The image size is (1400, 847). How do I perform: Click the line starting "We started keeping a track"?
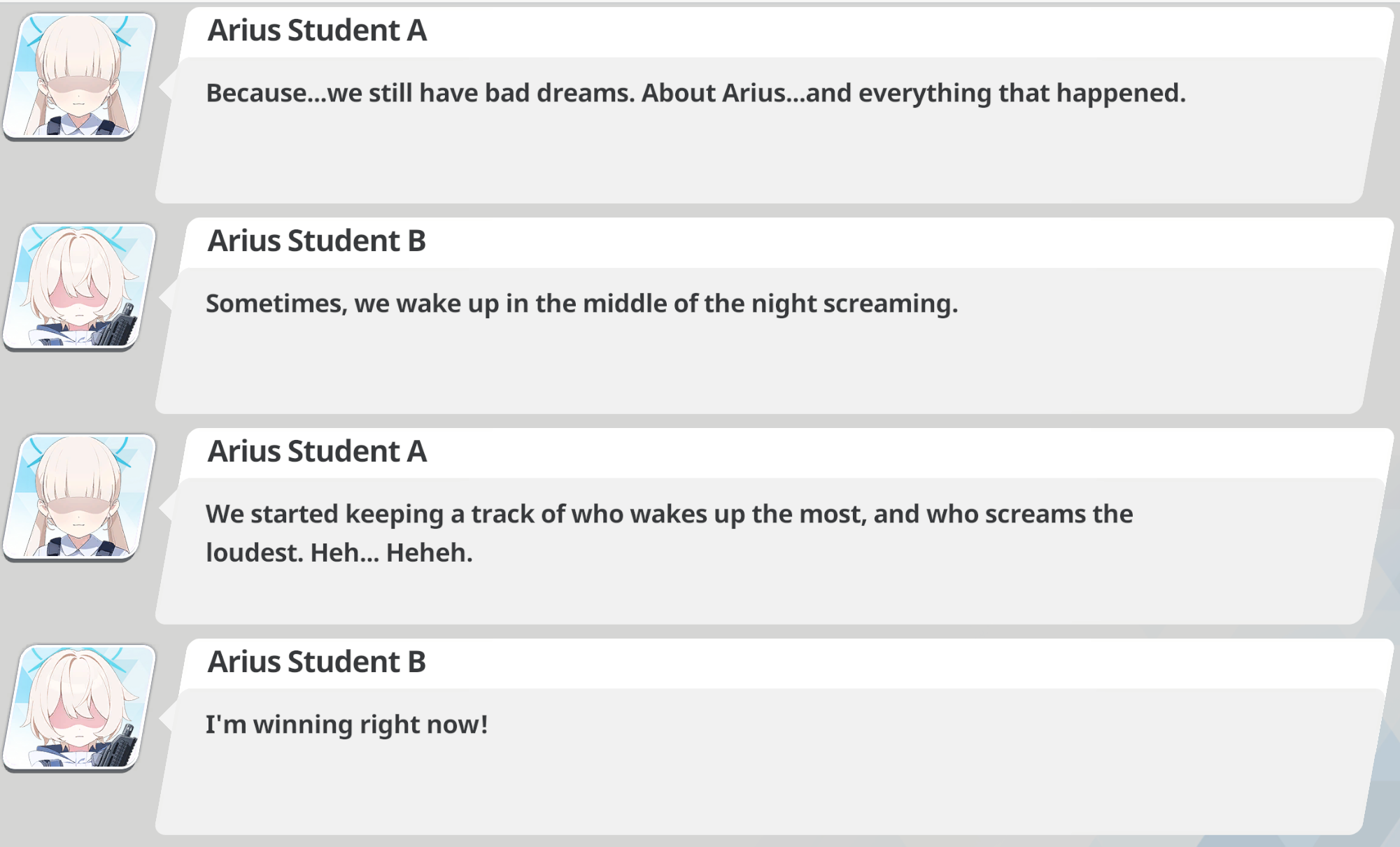coord(669,514)
